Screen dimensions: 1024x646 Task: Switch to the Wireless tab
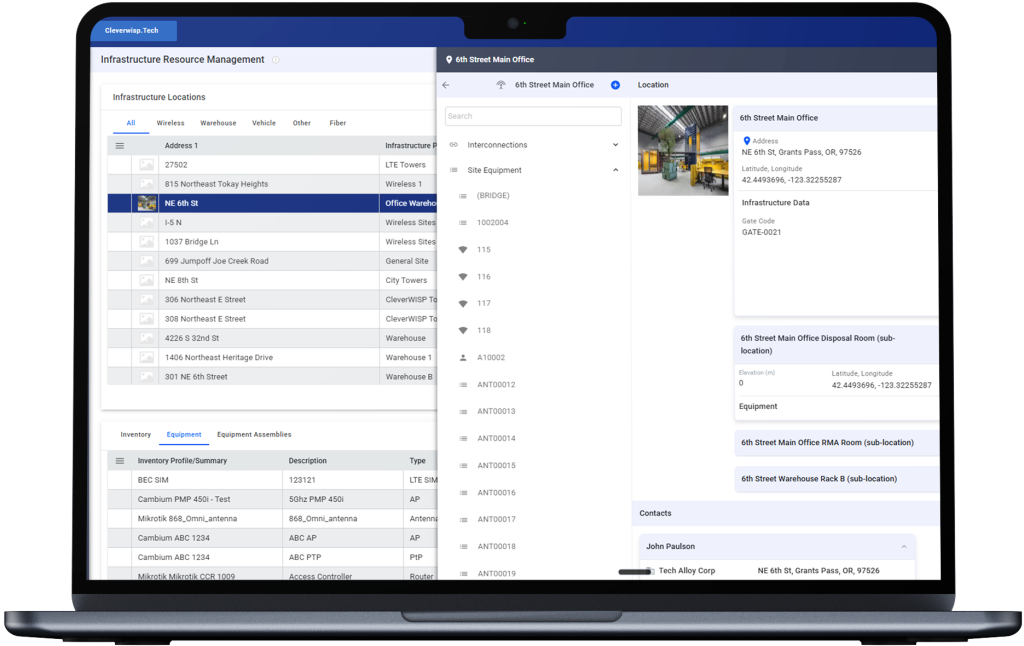point(170,123)
